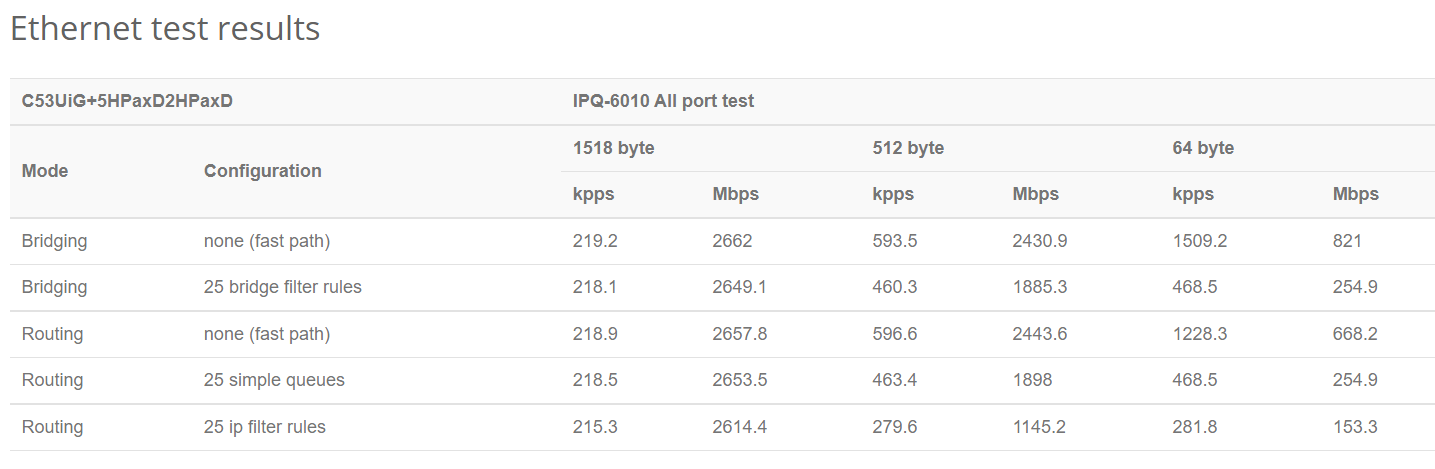Viewport: 1435px width, 469px height.
Task: Click the Bridging none (fast path) row
Action: pos(722,241)
